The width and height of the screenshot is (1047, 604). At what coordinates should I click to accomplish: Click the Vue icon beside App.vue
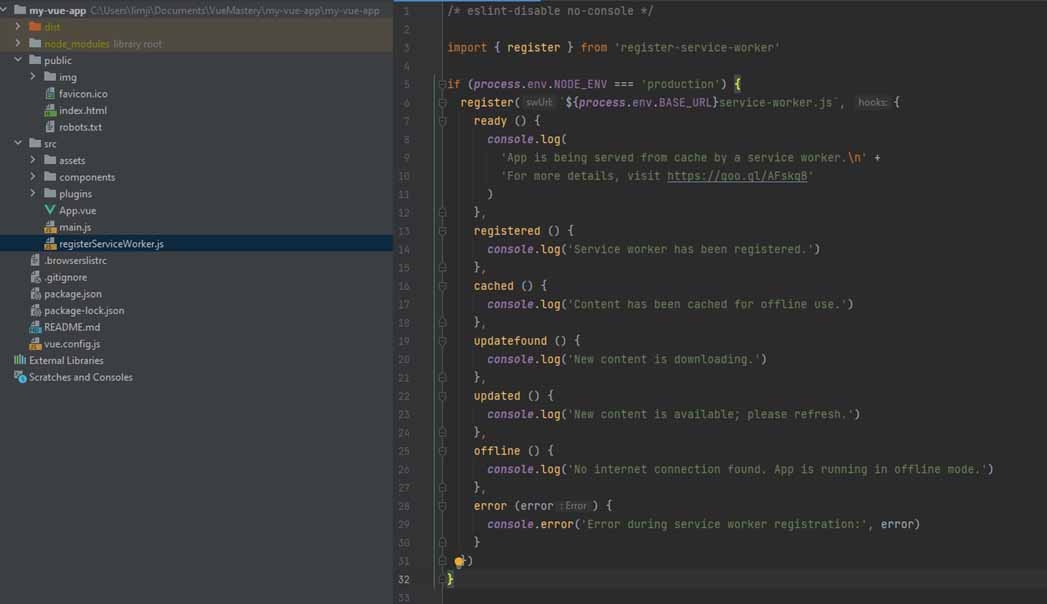[x=50, y=210]
